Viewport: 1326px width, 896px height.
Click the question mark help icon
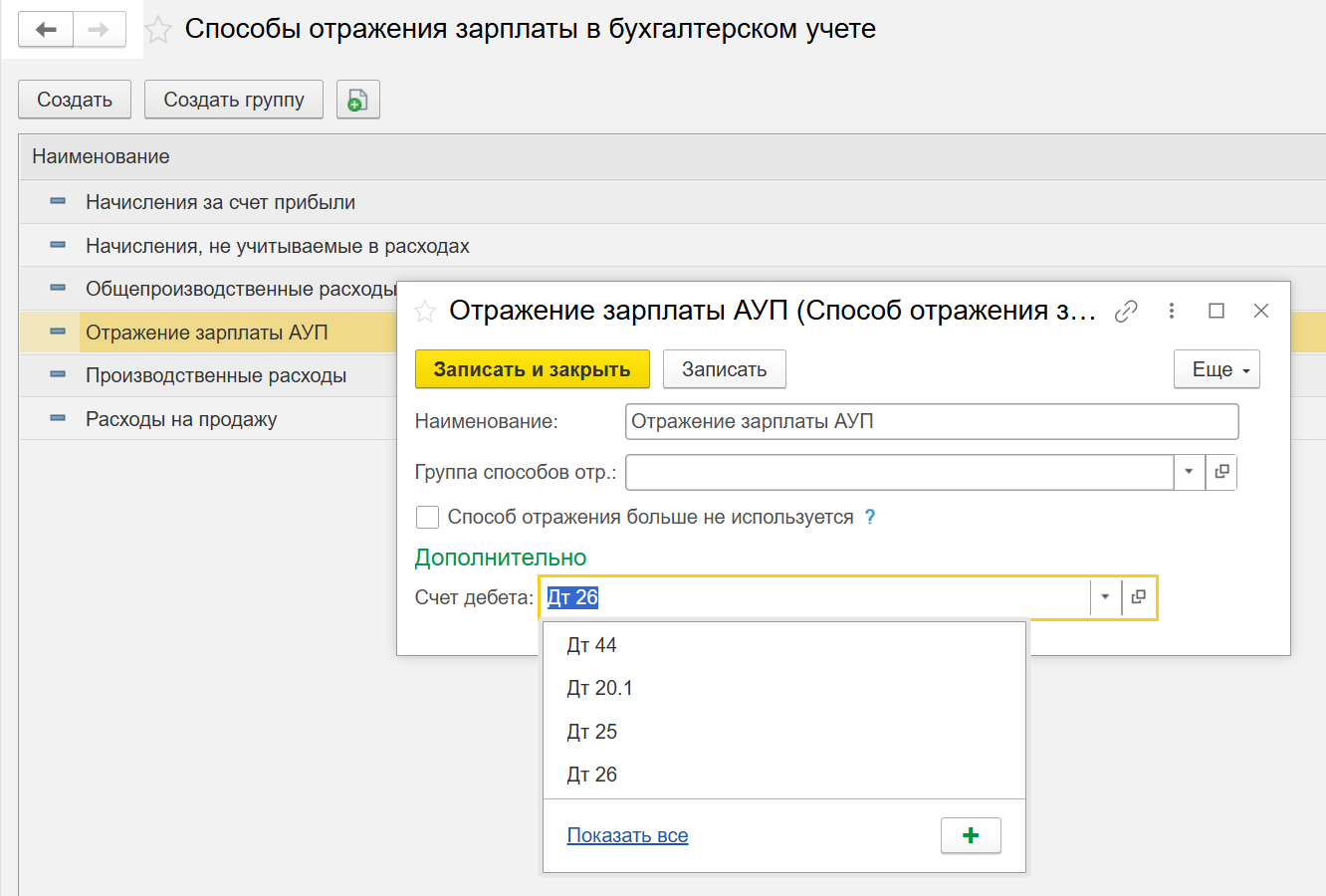pyautogui.click(x=870, y=517)
